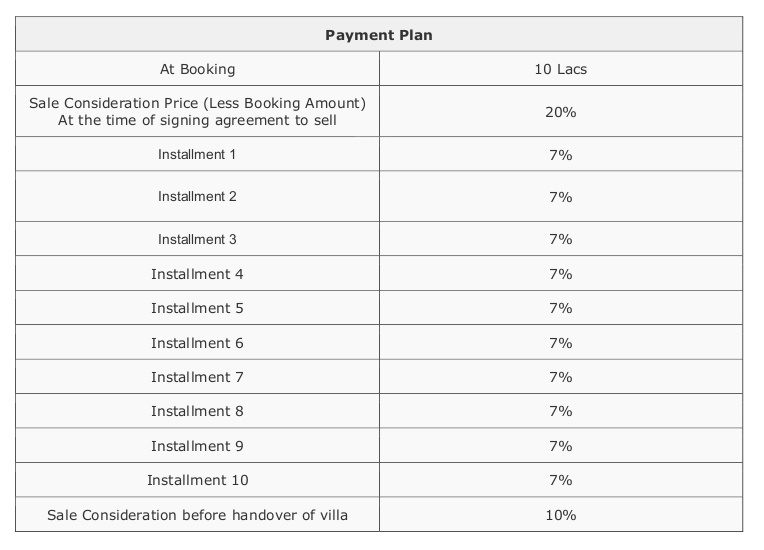Click the 10 Lacs booking amount
The width and height of the screenshot is (764, 550).
560,69
